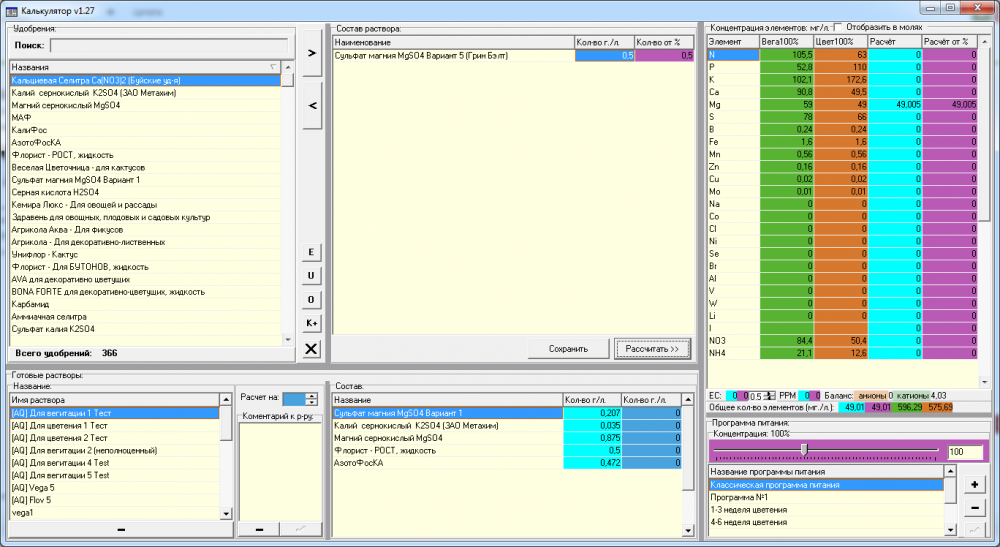Add a nutrition program with plus button
This screenshot has width=1000, height=547.
tap(974, 485)
